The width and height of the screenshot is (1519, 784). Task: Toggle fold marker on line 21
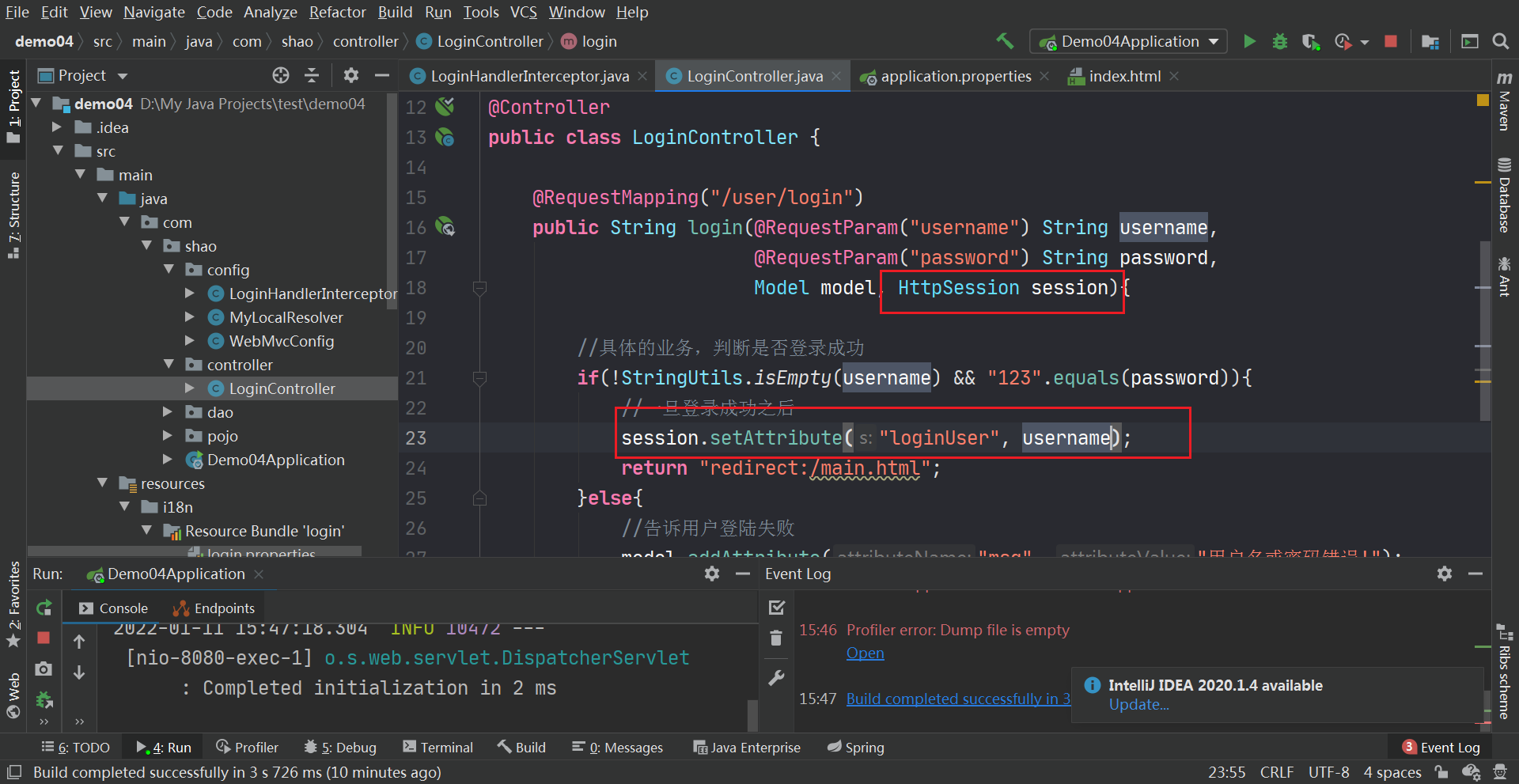(479, 378)
